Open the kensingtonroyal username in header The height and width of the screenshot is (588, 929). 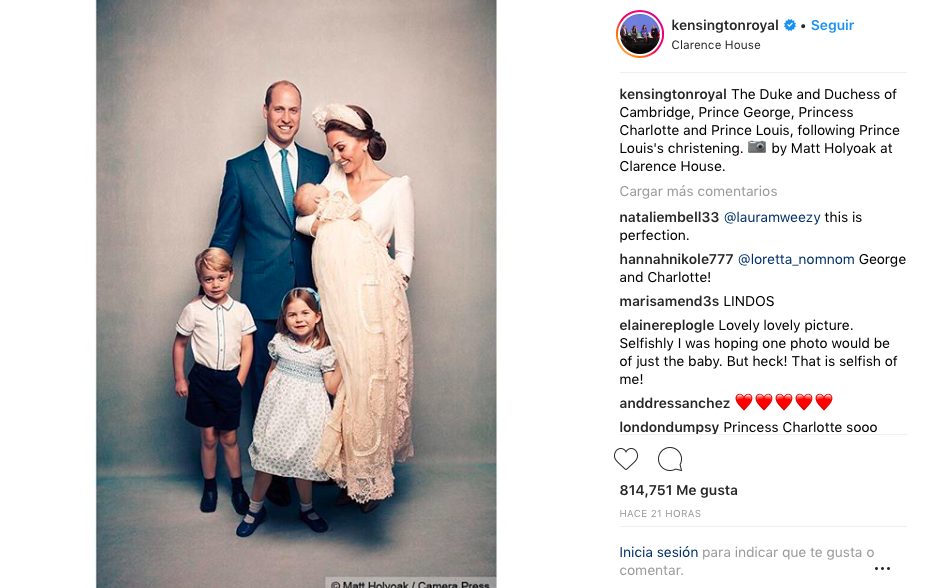[x=725, y=25]
